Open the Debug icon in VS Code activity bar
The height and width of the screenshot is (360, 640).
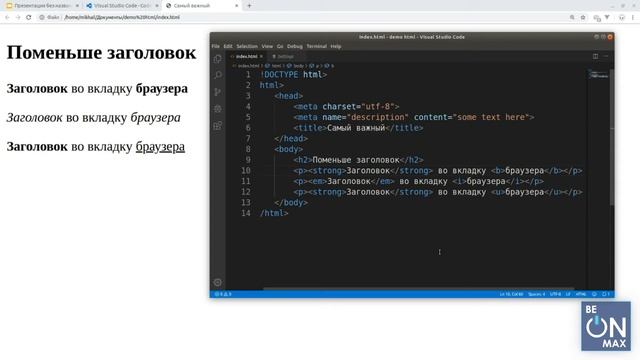coord(218,109)
